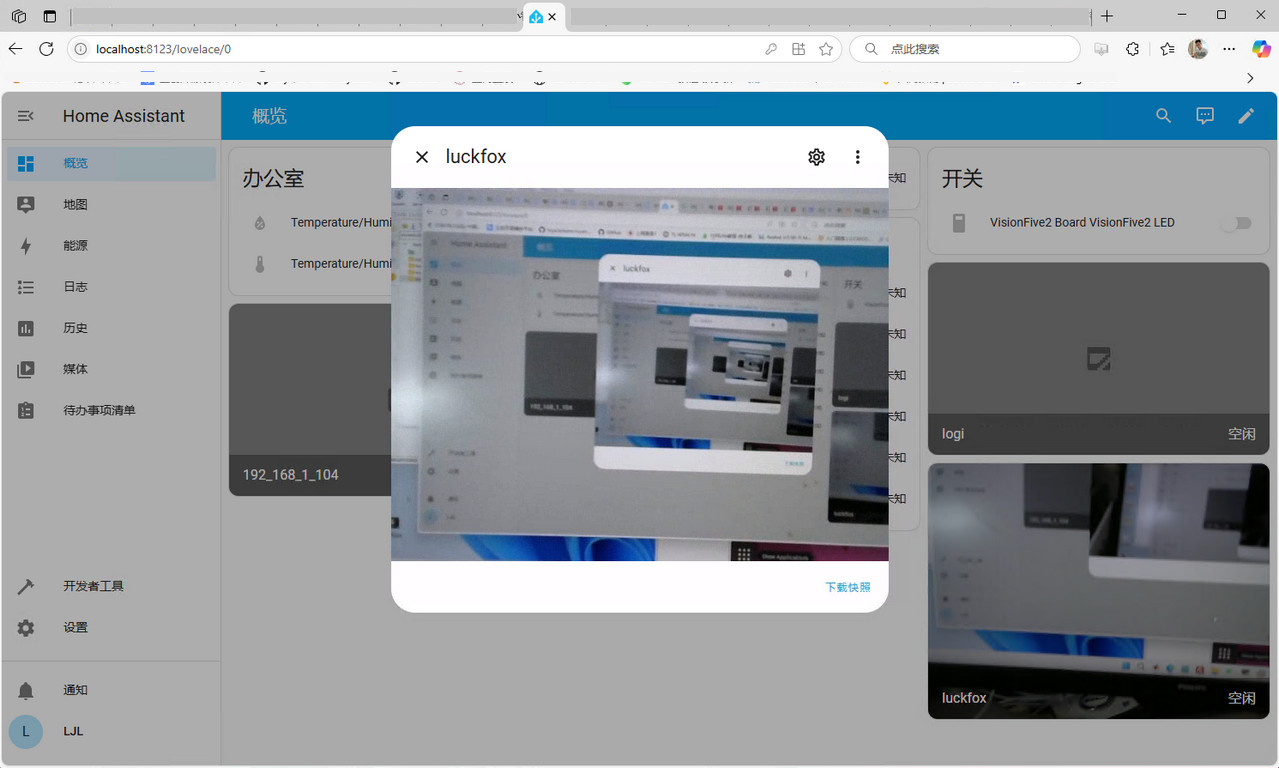Image resolution: width=1279 pixels, height=768 pixels.
Task: Open 通知 notifications in the sidebar
Action: [x=111, y=690]
